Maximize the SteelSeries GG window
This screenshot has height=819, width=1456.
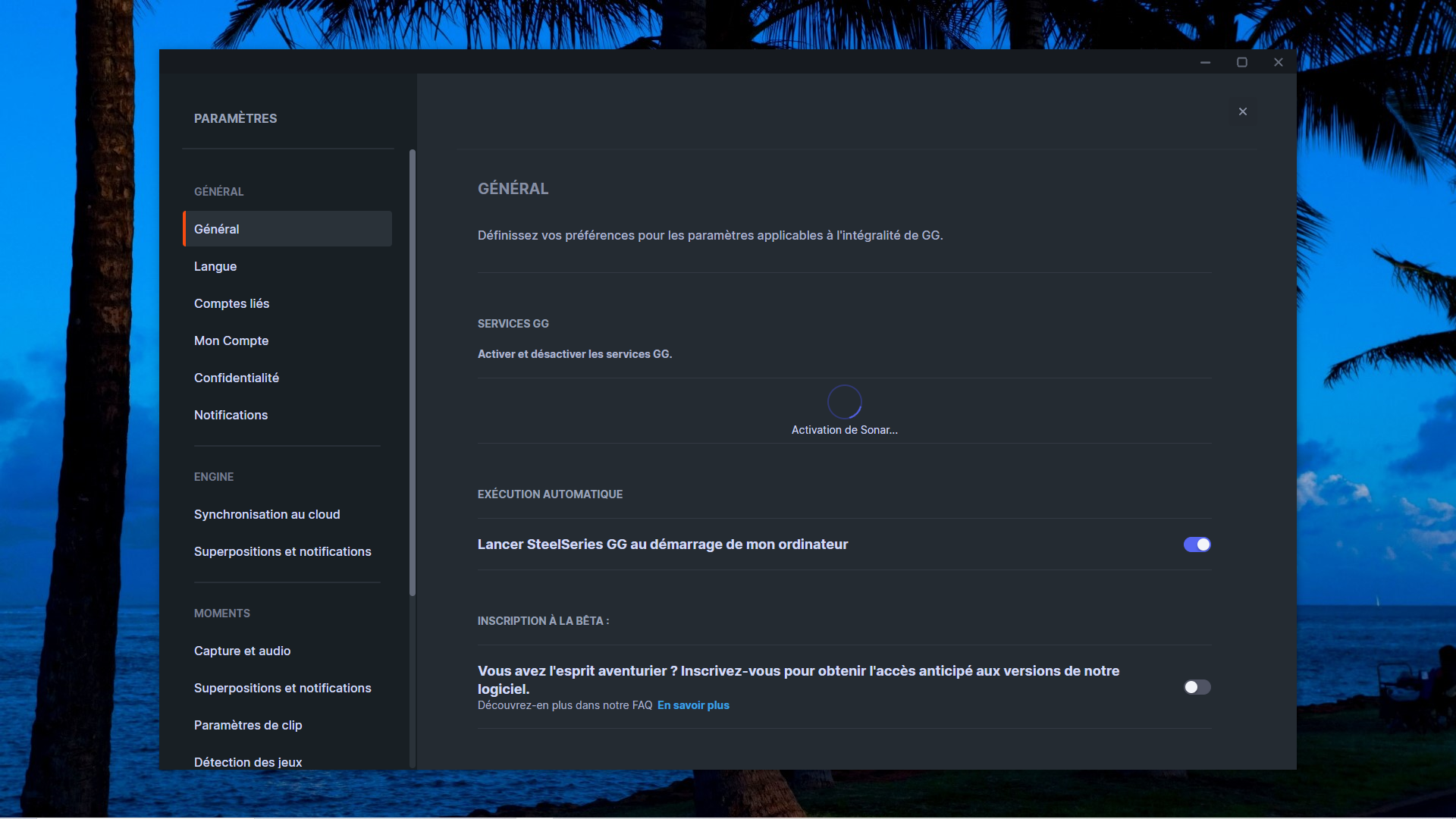[1241, 62]
